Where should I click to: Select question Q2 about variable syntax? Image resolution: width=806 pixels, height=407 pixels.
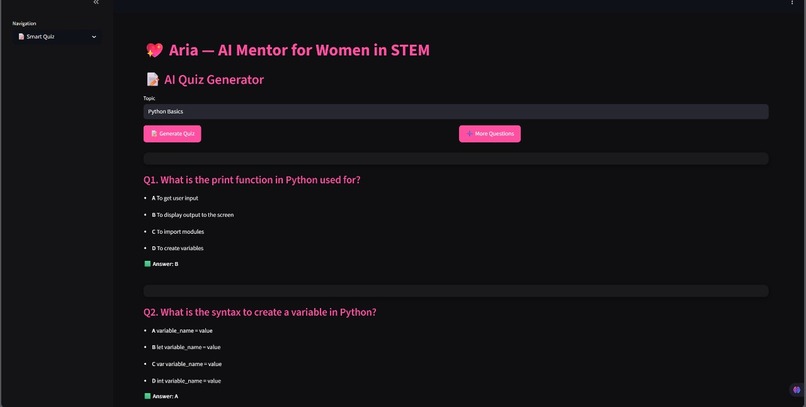point(260,312)
